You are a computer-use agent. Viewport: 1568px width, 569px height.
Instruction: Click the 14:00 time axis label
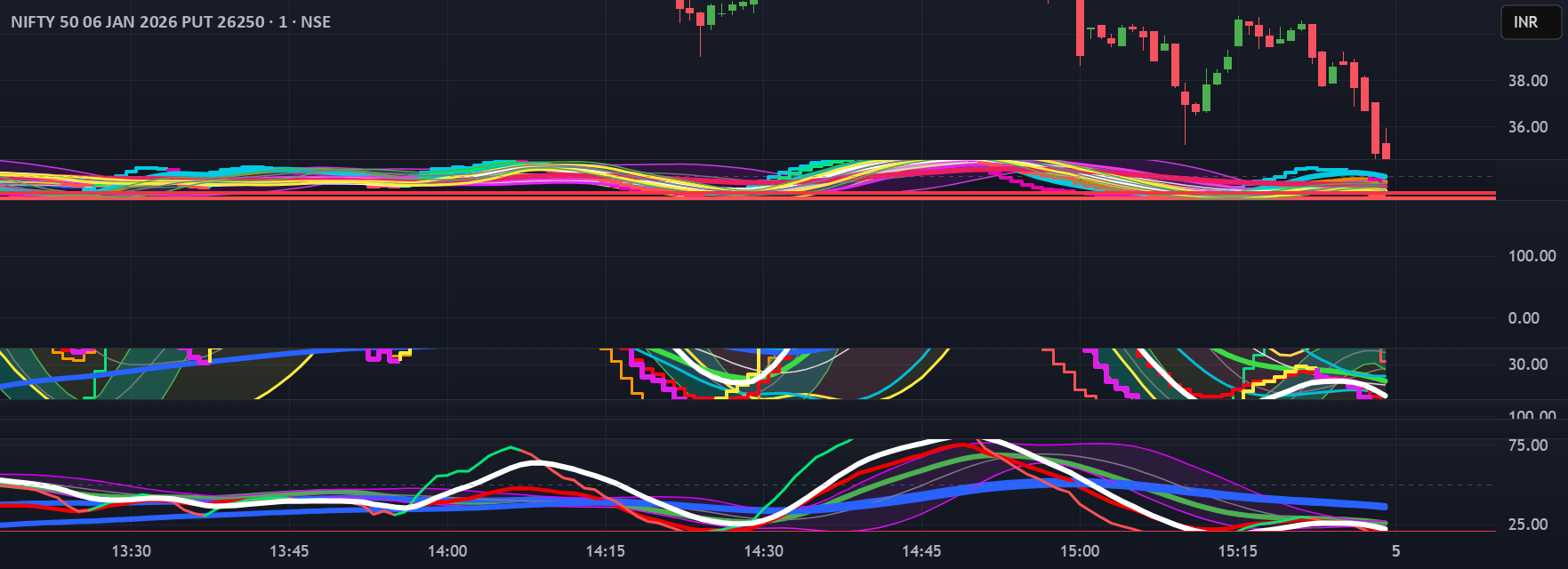[x=447, y=551]
